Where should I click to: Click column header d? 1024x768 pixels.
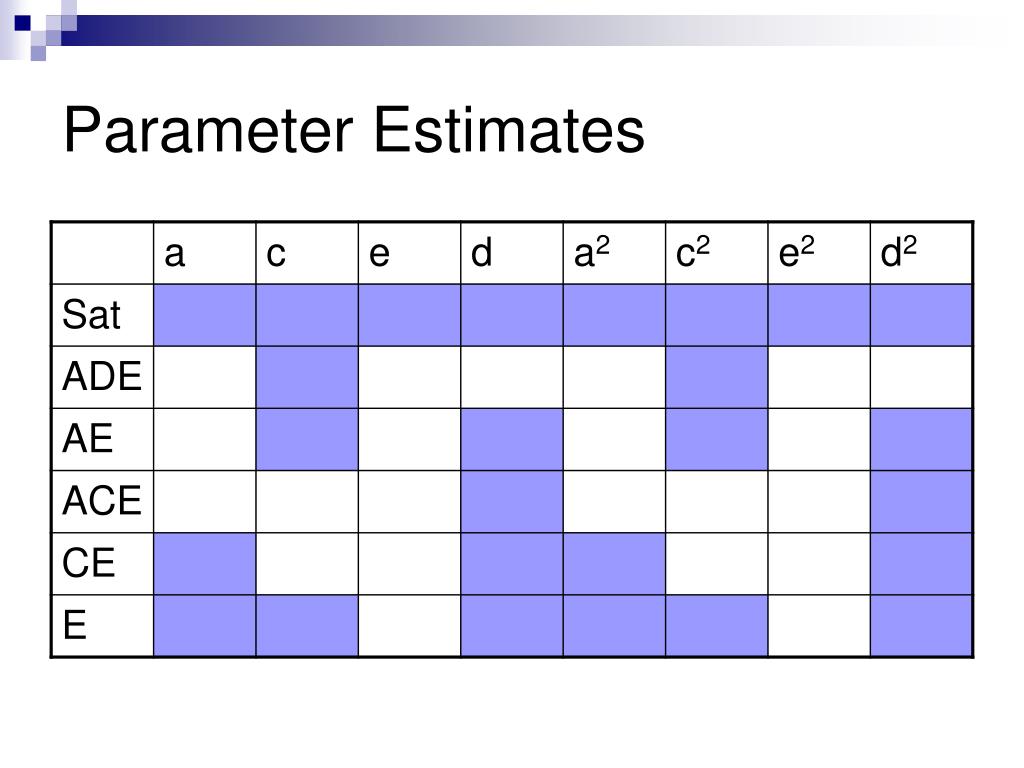point(481,252)
